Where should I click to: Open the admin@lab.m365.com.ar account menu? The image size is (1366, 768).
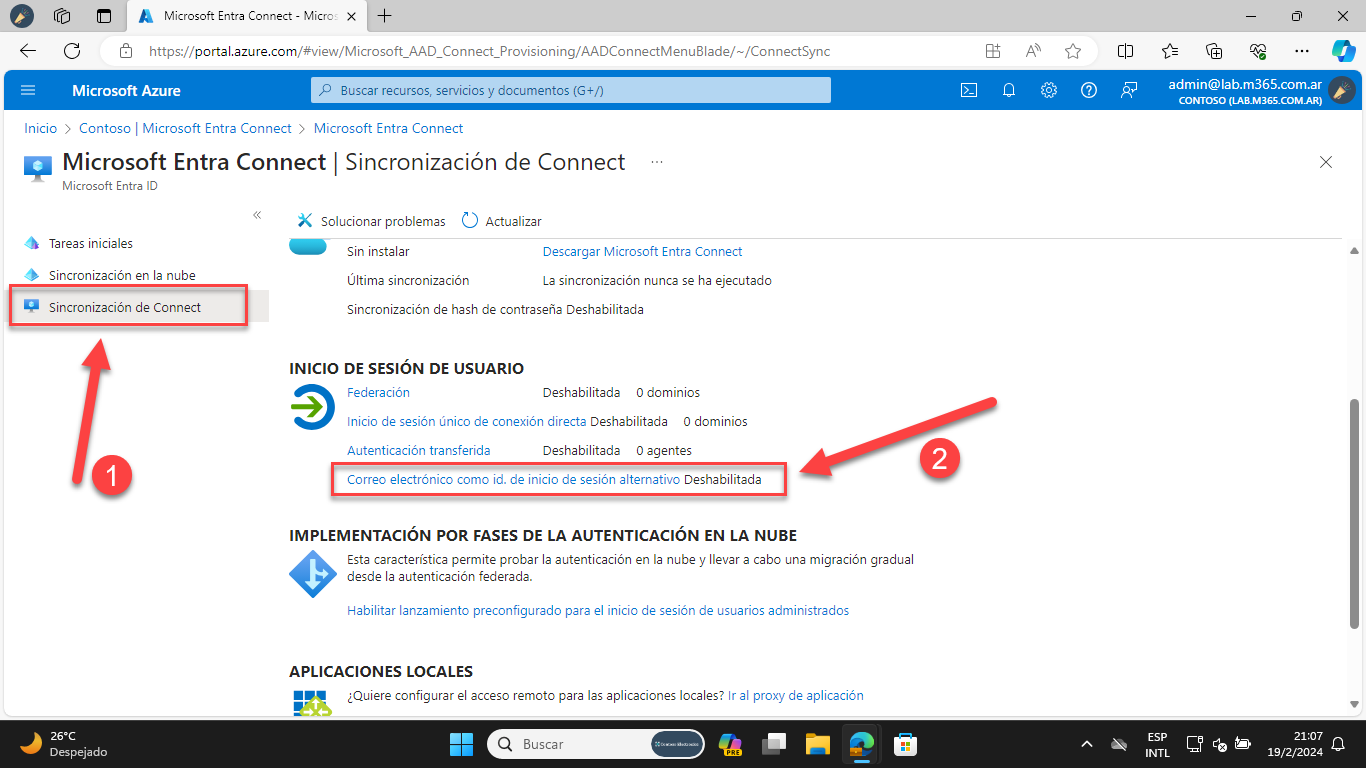click(x=1260, y=91)
